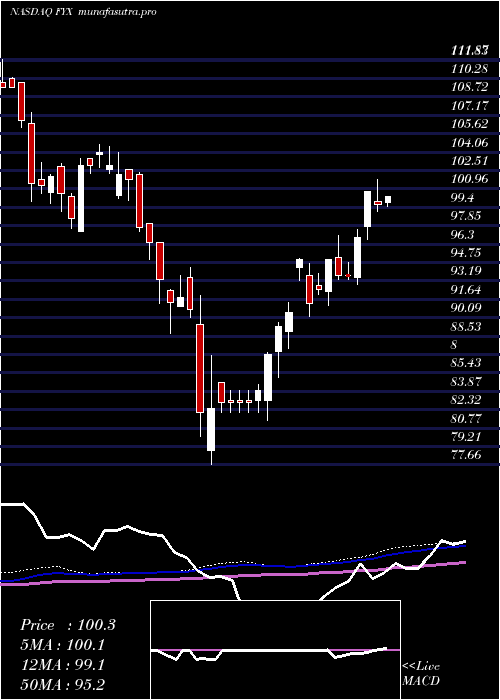Select the 85.43 price axis label
This screenshot has width=500, height=700.
(467, 363)
